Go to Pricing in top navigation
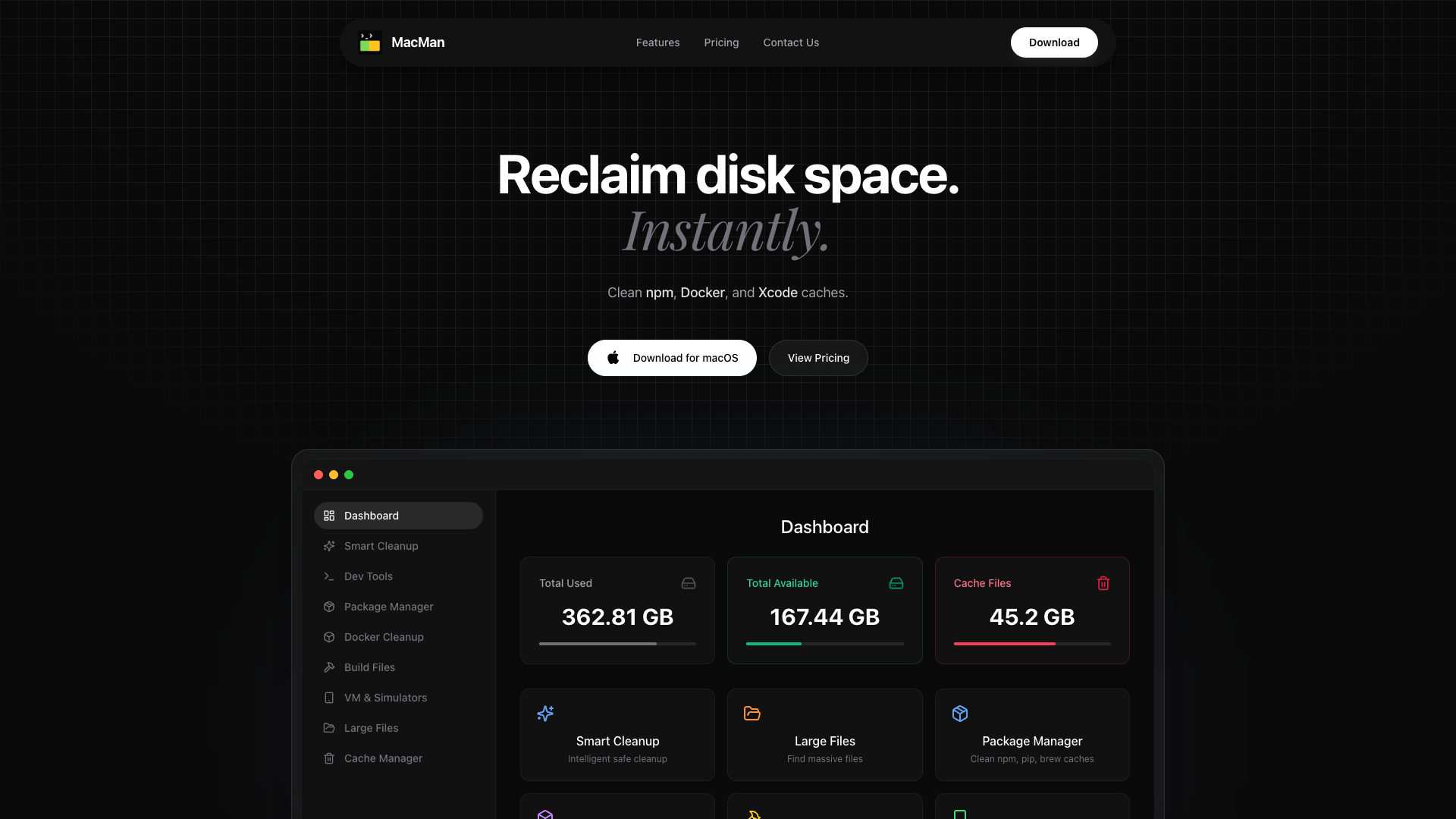Viewport: 1456px width, 819px height. tap(721, 42)
